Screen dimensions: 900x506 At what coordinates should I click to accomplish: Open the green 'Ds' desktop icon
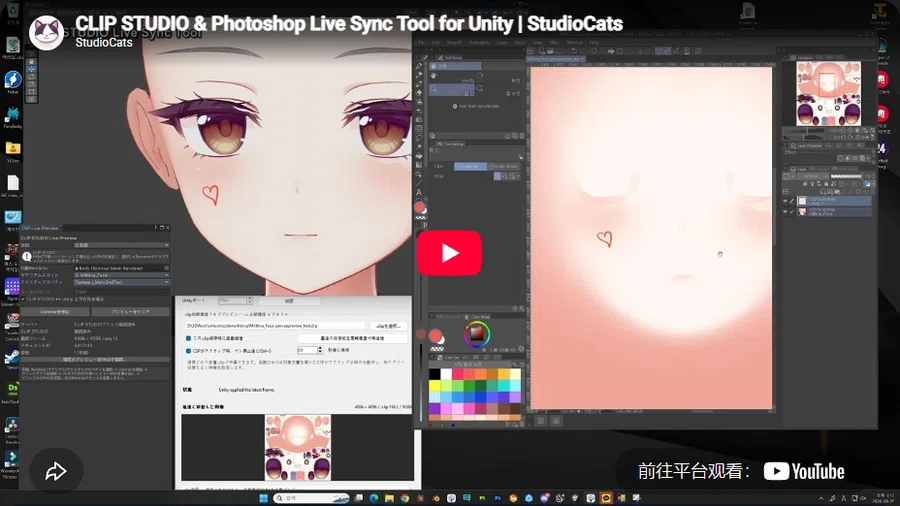[12, 390]
